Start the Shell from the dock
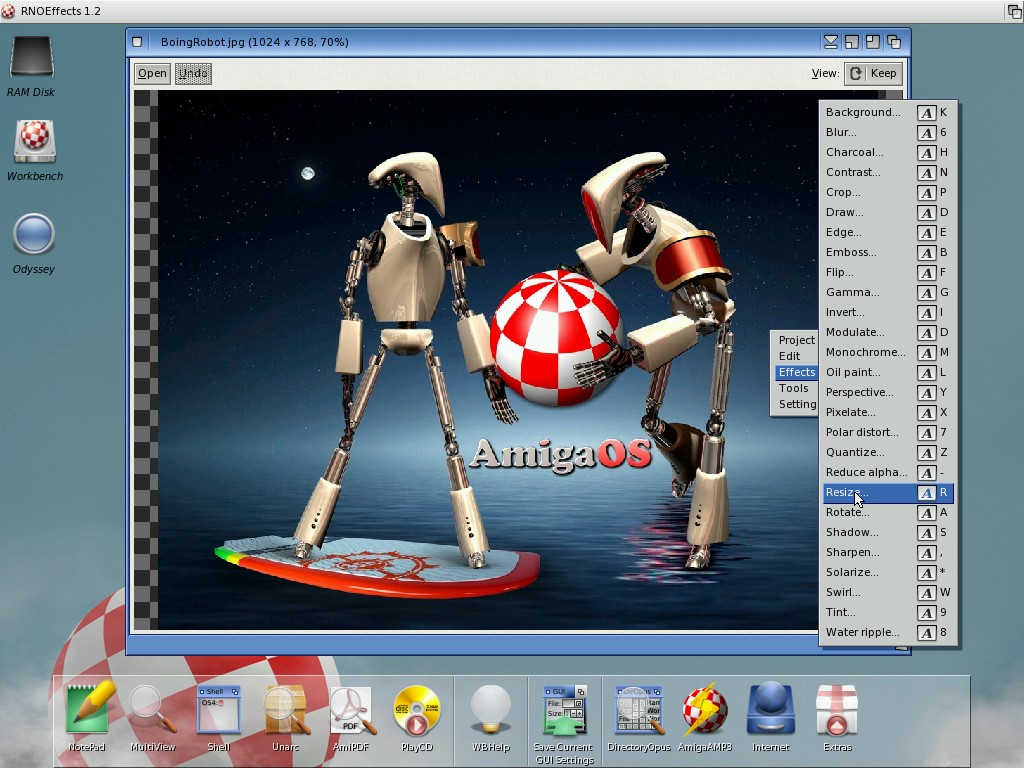The width and height of the screenshot is (1024, 768). pyautogui.click(x=218, y=710)
